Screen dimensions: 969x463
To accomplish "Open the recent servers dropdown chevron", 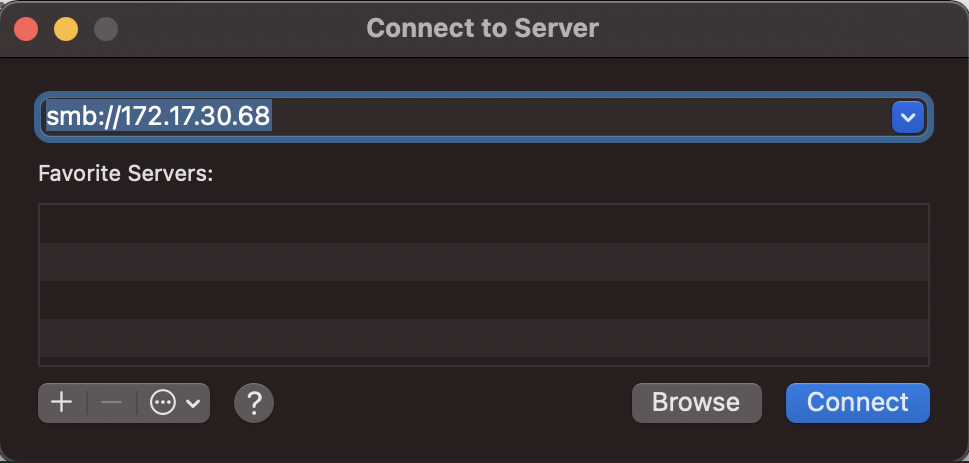I will tap(908, 117).
